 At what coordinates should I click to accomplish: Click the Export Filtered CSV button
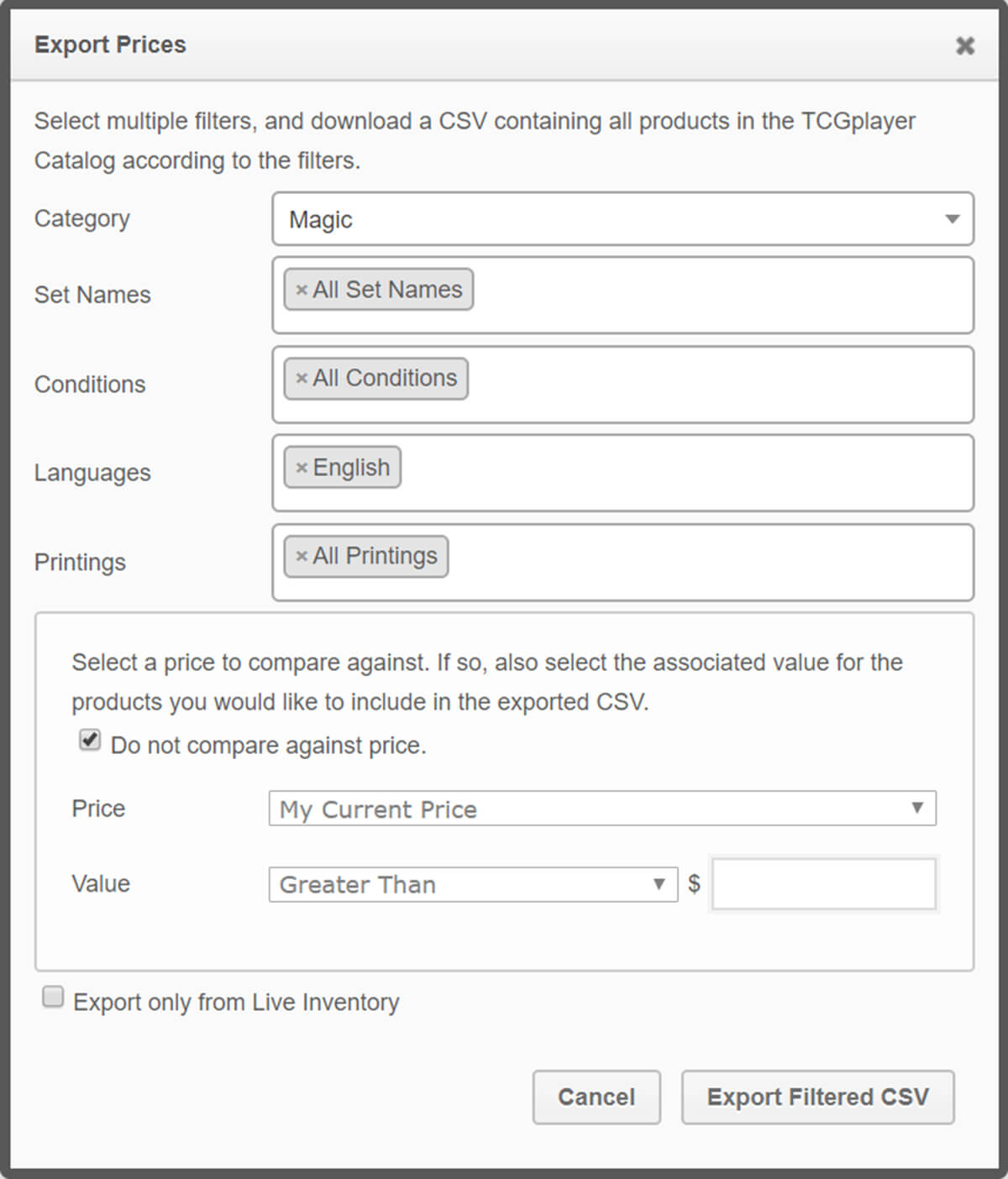pos(817,1097)
